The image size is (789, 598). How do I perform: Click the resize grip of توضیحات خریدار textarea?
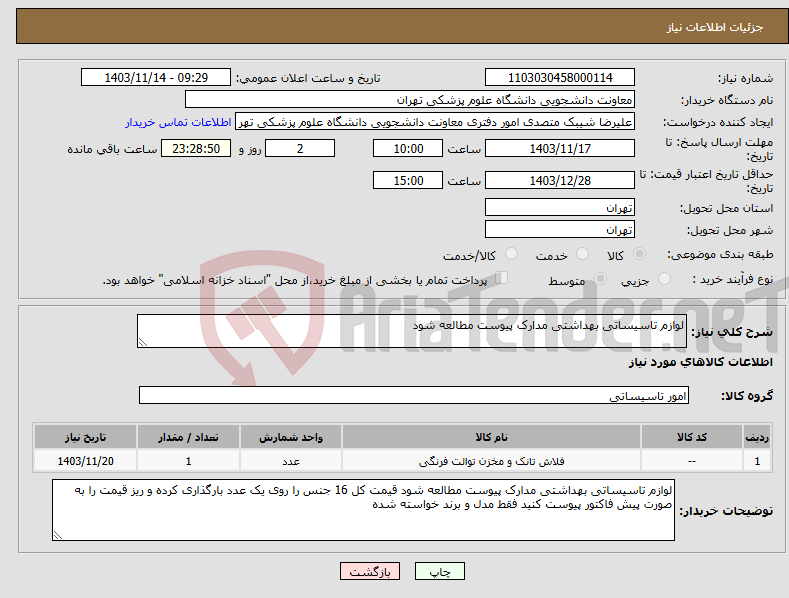[58, 535]
